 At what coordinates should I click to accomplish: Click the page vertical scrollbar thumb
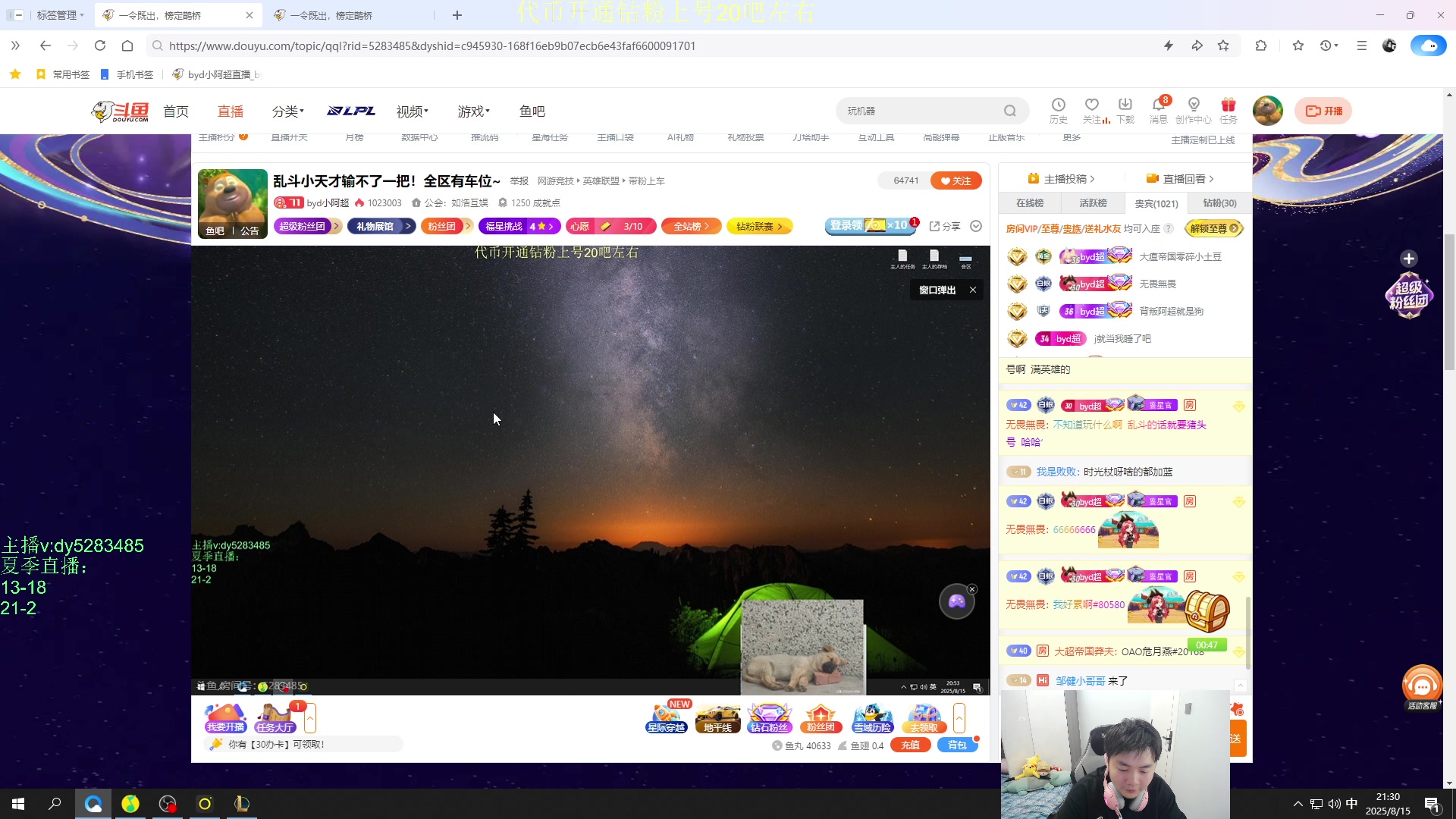tap(1449, 302)
